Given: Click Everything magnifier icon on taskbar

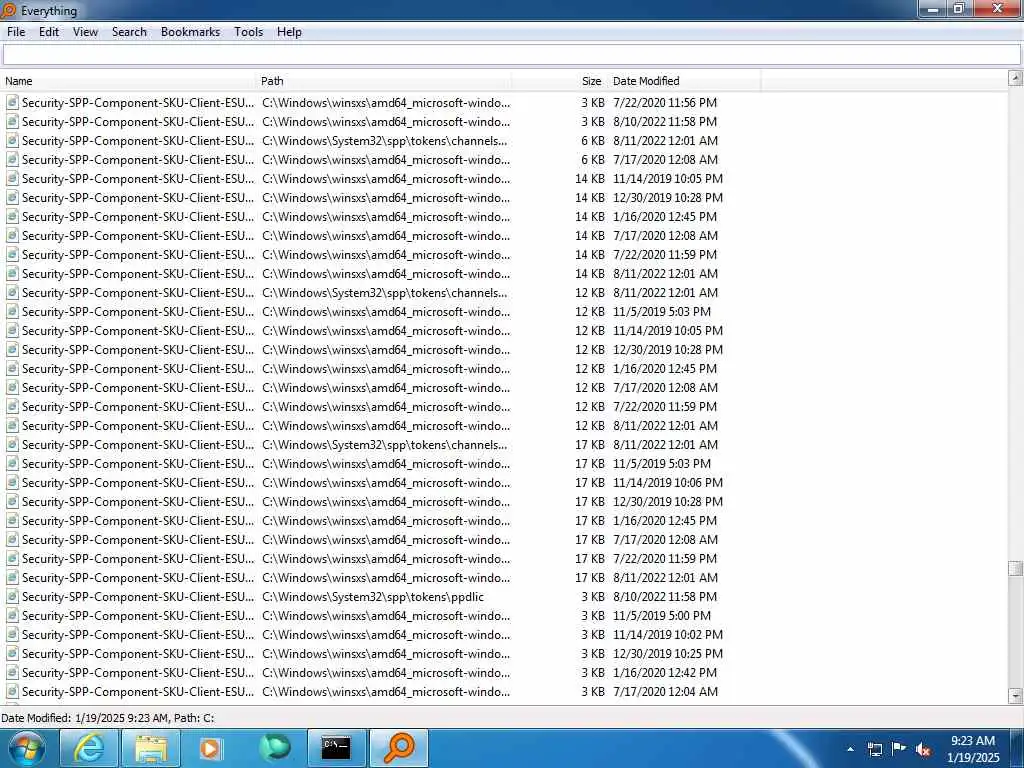Looking at the screenshot, I should tap(399, 748).
